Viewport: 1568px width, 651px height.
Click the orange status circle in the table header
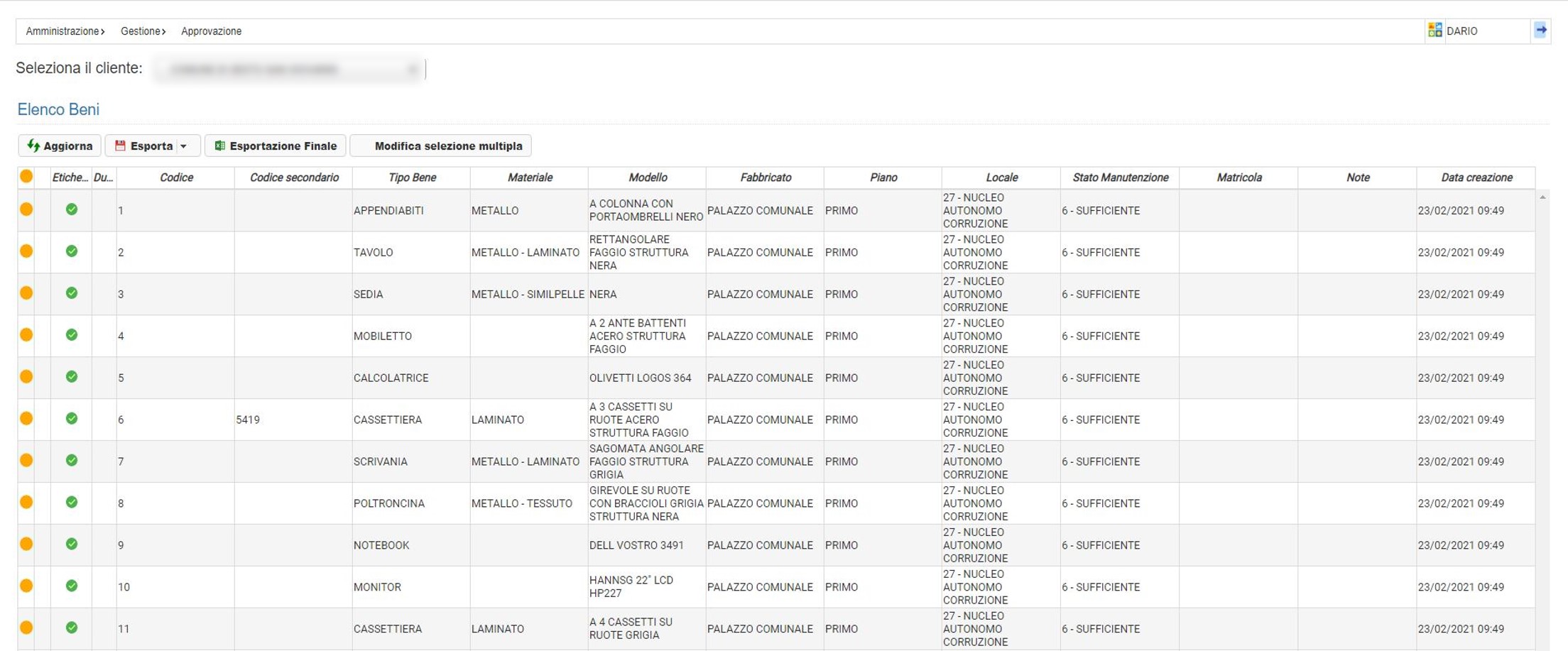click(x=26, y=177)
